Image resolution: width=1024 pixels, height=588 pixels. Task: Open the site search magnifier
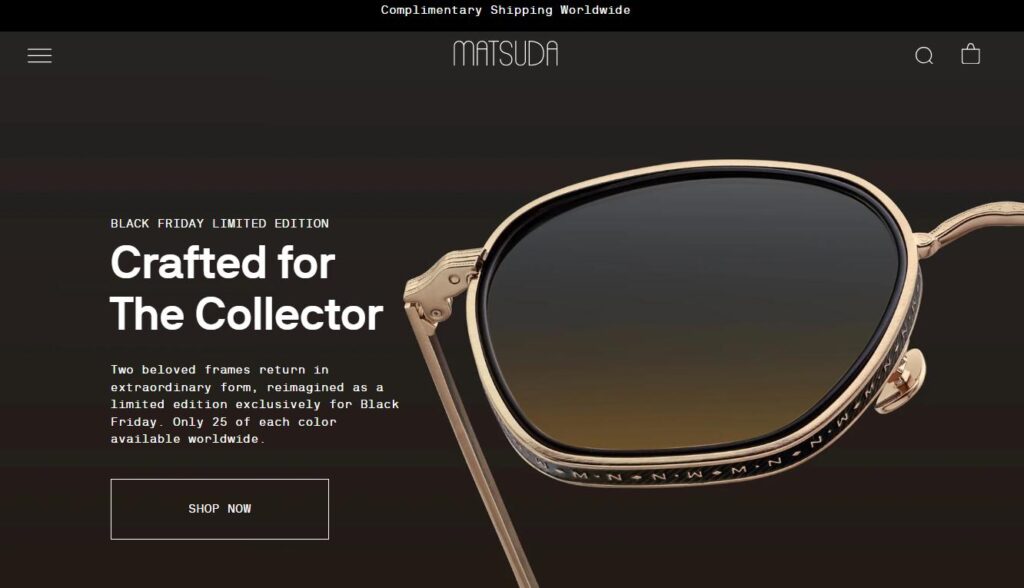923,56
